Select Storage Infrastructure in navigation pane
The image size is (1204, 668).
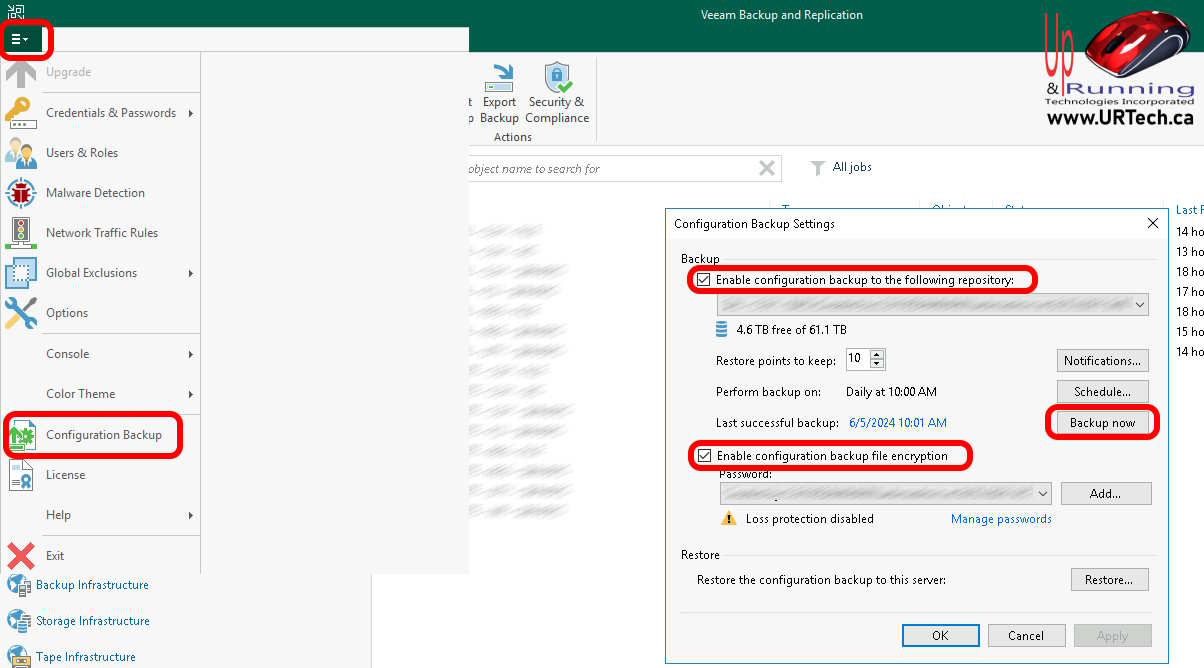[x=92, y=621]
